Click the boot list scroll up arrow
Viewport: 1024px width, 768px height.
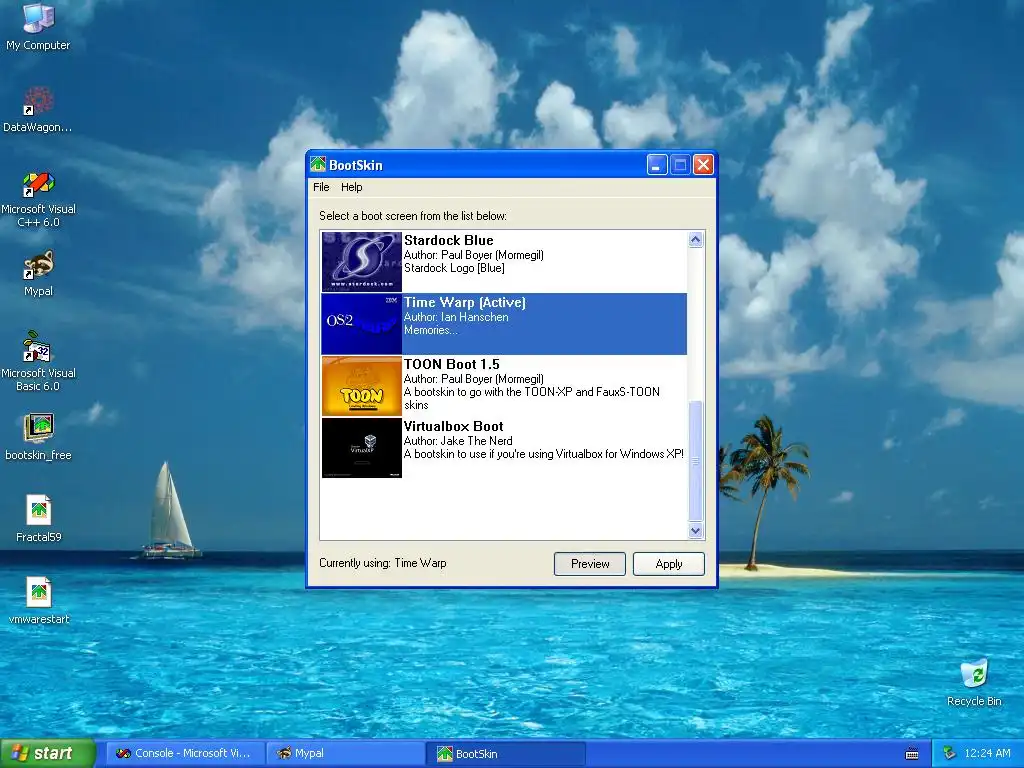pyautogui.click(x=696, y=240)
